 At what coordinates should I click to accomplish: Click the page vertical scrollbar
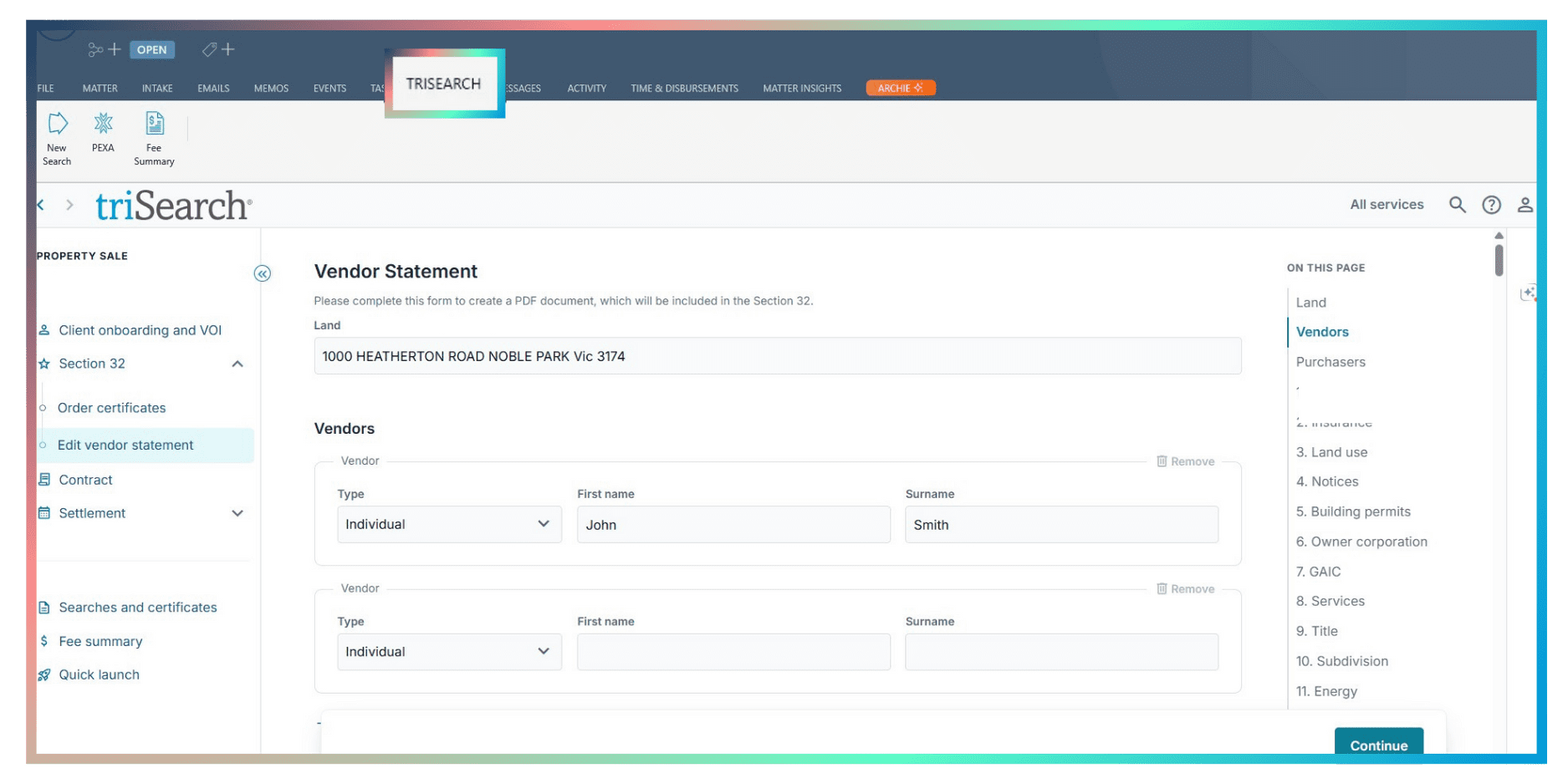coord(1499,259)
